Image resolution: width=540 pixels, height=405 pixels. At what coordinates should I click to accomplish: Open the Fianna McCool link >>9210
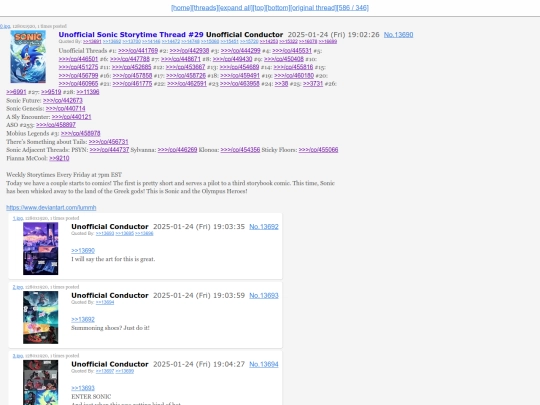59,158
